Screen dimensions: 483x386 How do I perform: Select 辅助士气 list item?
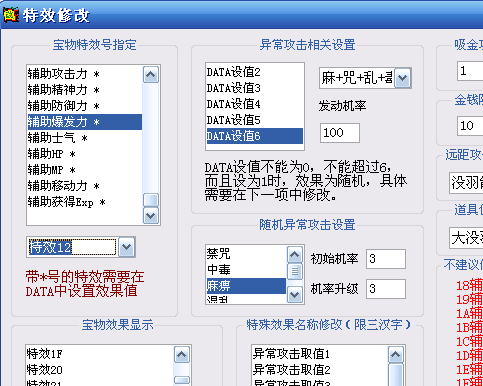coord(85,138)
